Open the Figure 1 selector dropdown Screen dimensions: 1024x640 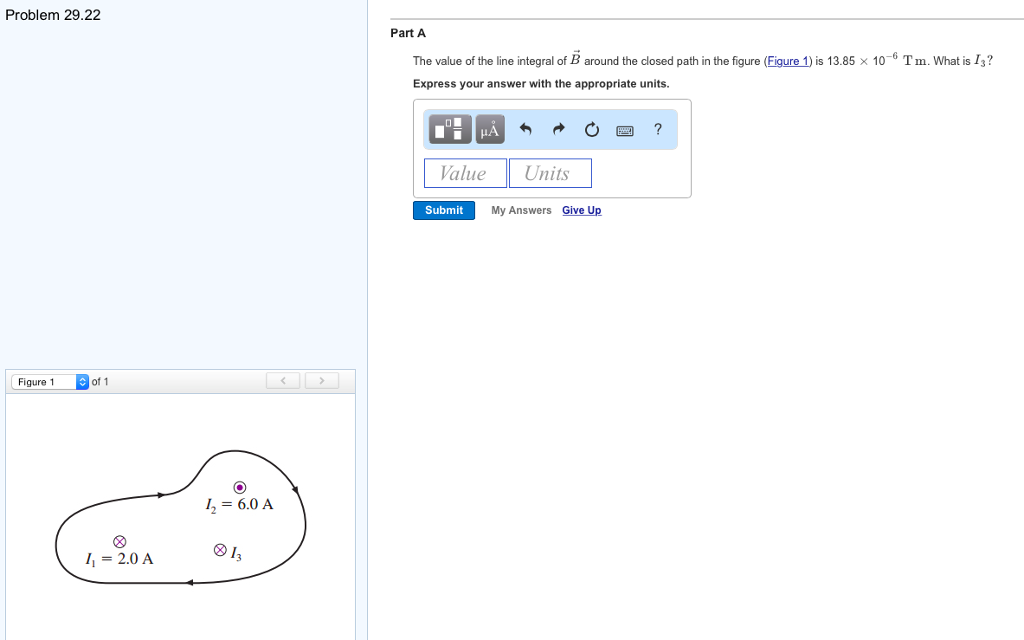pos(50,382)
